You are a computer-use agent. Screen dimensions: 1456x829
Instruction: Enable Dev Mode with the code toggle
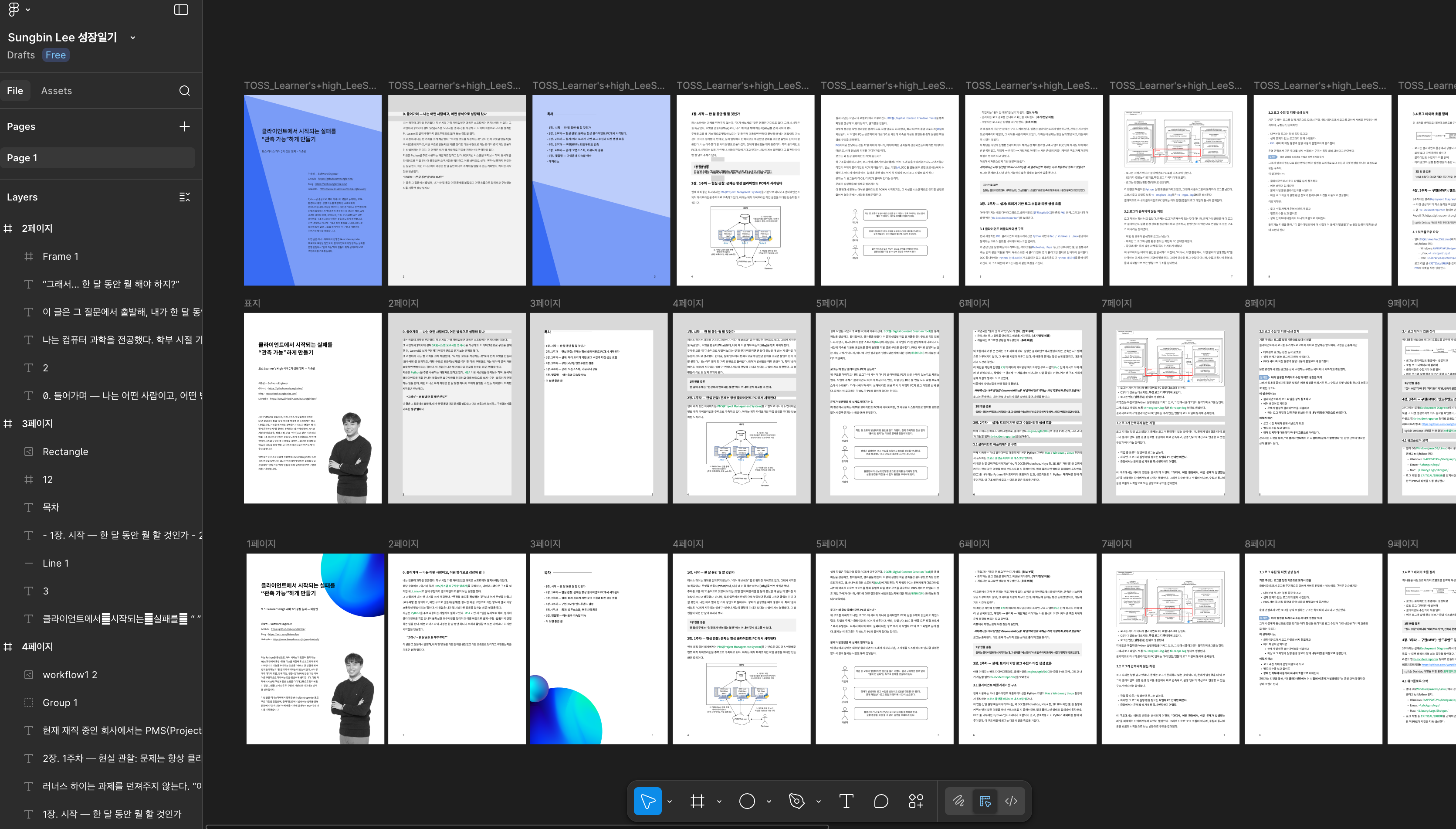click(1011, 801)
